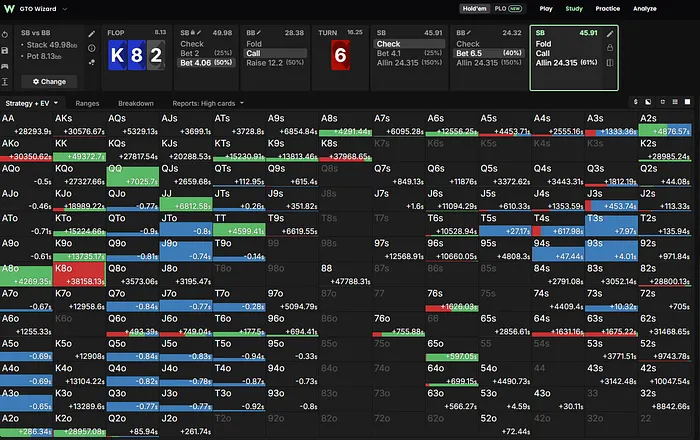Click the dollar sign display icon

(635, 102)
